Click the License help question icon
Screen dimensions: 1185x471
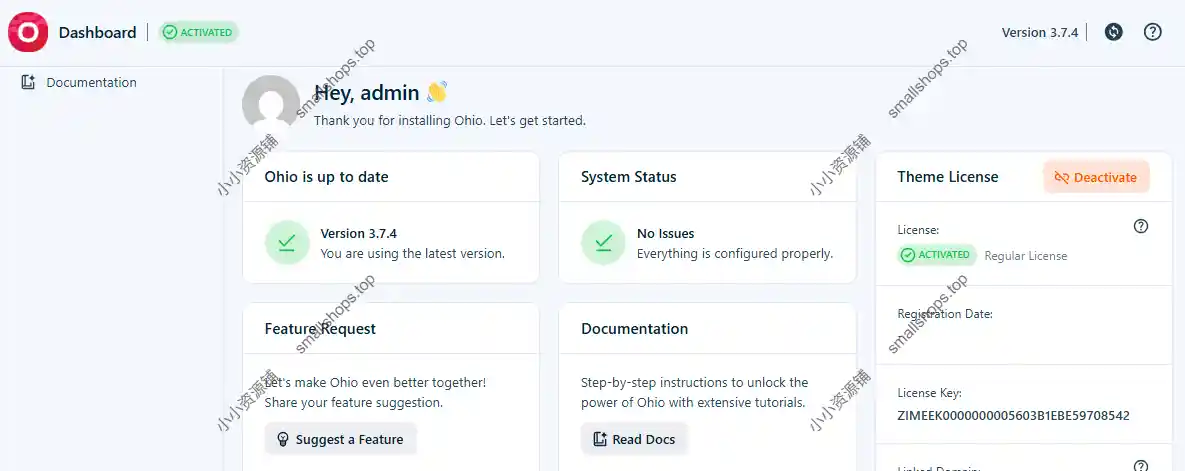pyautogui.click(x=1141, y=226)
